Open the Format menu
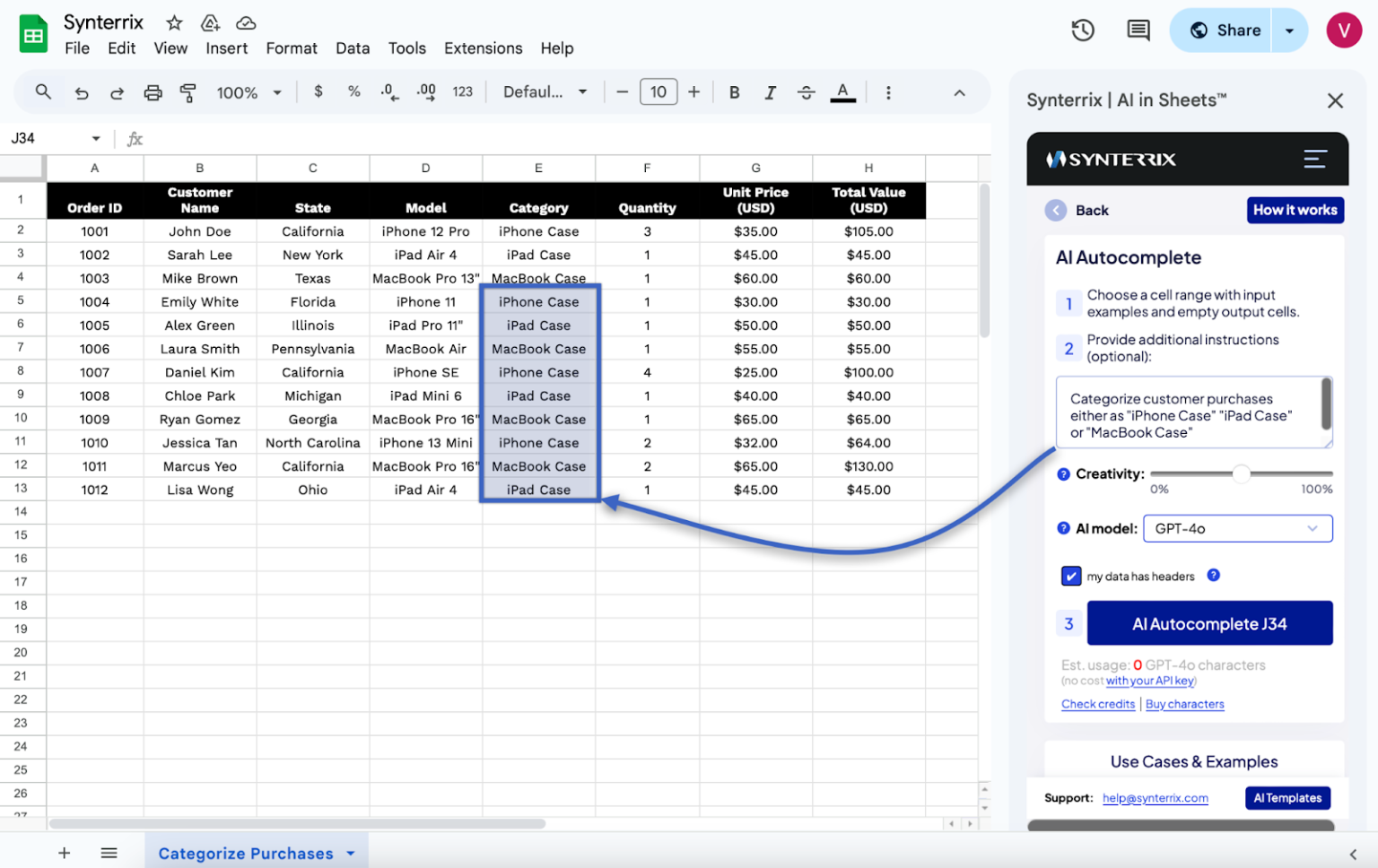Screen dimensions: 1378x868 coord(292,48)
